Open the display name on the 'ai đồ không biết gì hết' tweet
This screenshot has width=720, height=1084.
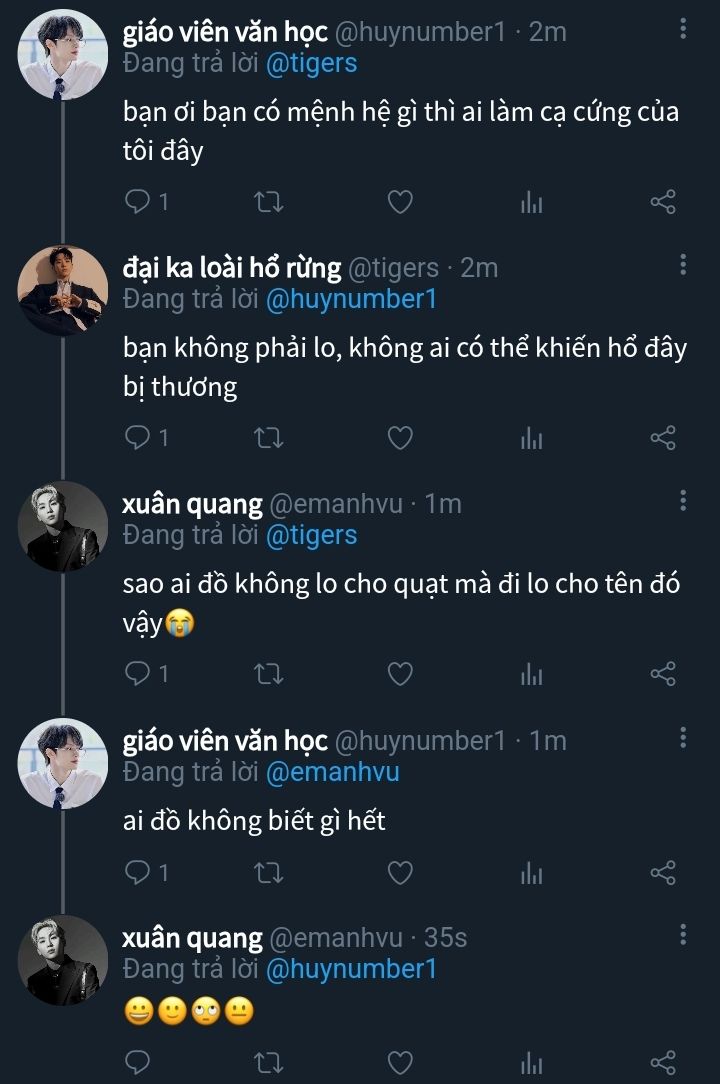[225, 741]
